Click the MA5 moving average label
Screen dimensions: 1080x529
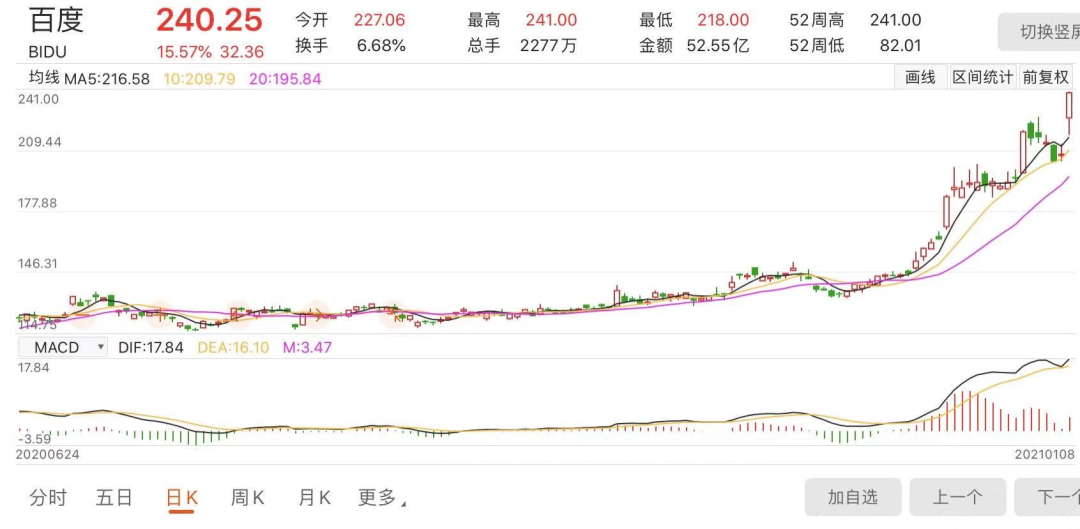[107, 79]
